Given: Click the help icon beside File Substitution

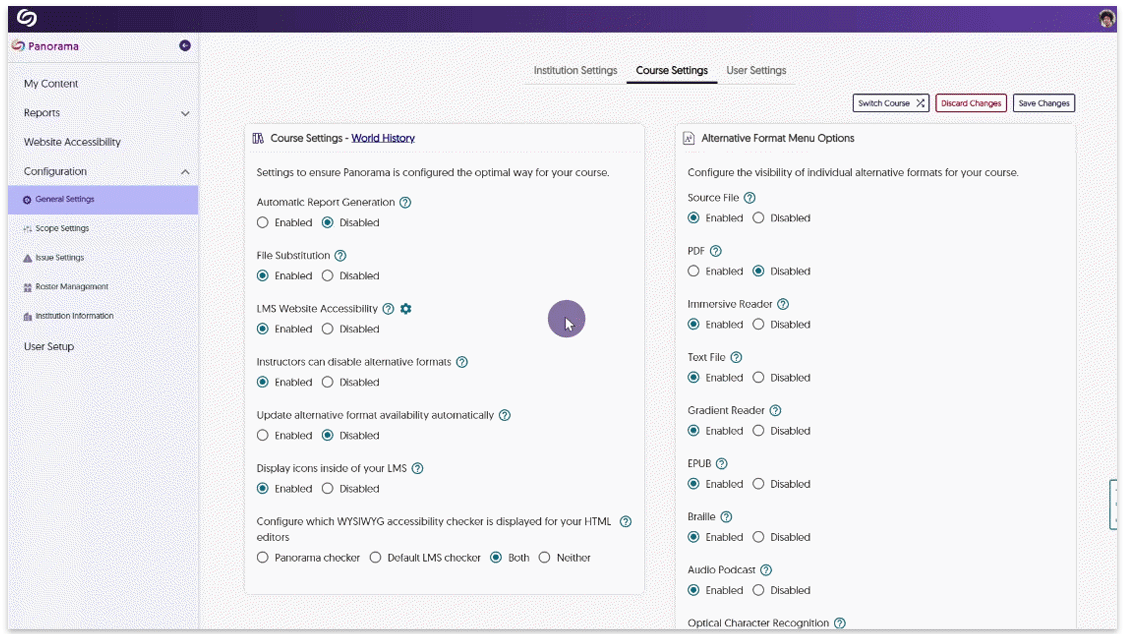Looking at the screenshot, I should (339, 255).
